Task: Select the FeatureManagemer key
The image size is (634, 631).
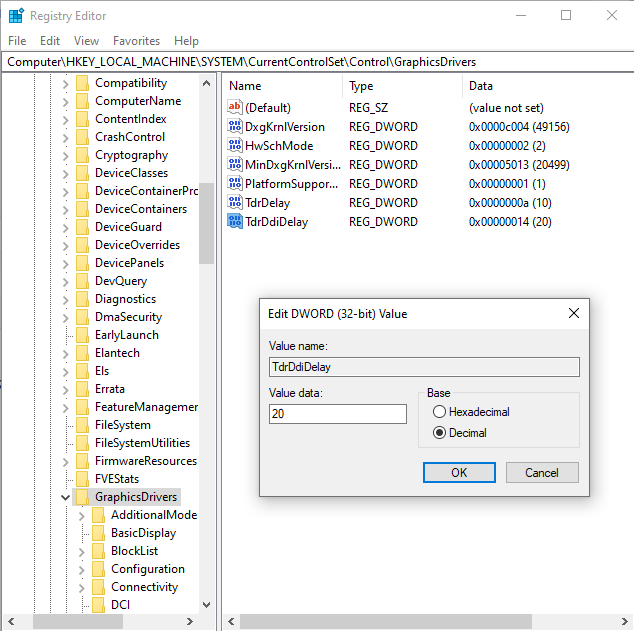Action: (146, 407)
